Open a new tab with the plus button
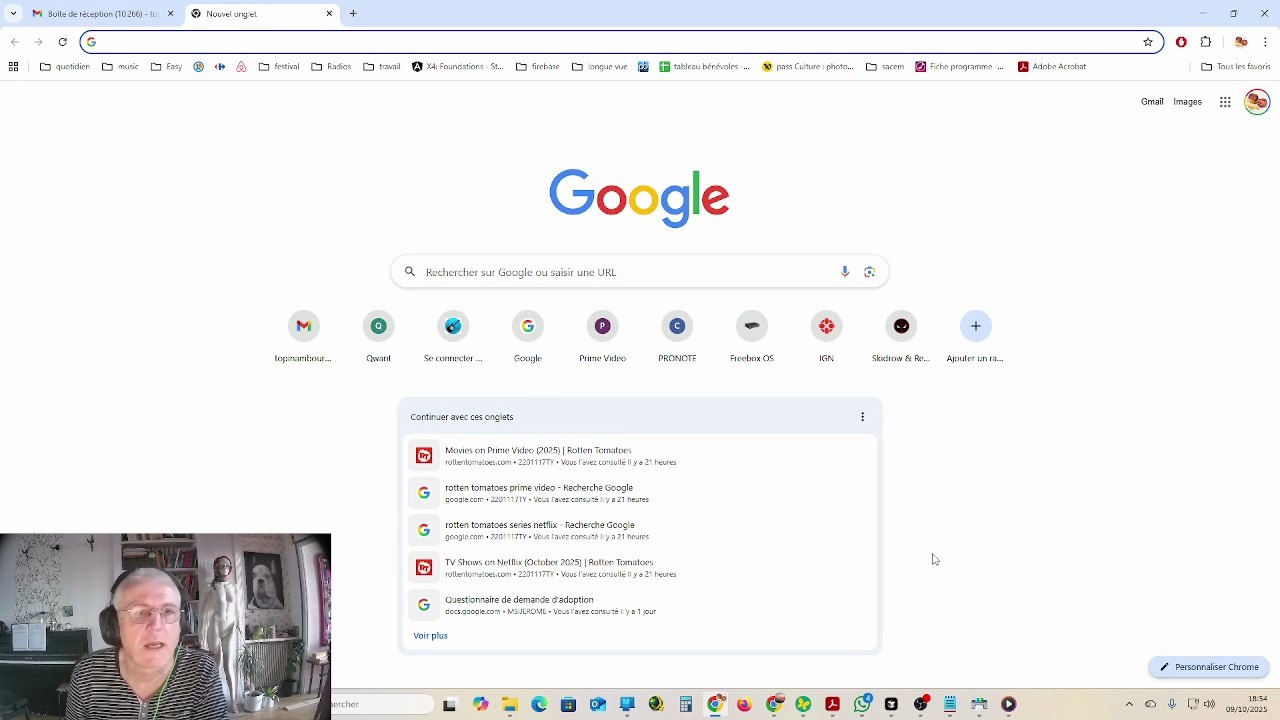The height and width of the screenshot is (720, 1280). coord(353,14)
